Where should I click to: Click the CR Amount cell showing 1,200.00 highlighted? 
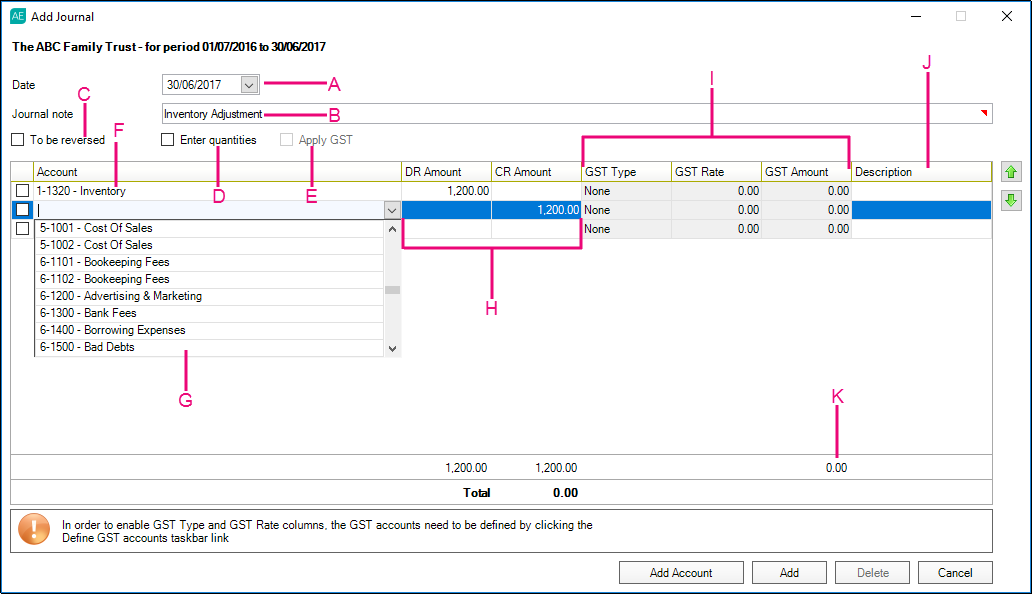[536, 210]
